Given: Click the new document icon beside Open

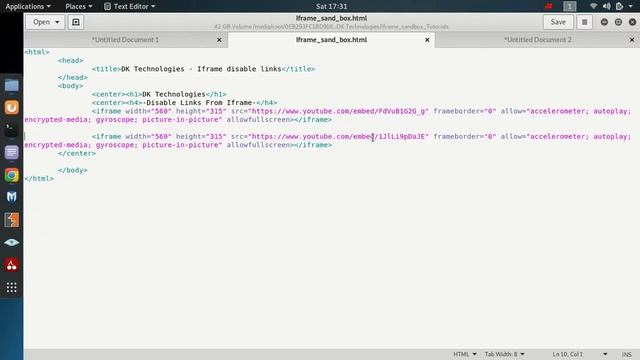Looking at the screenshot, I should click(76, 22).
